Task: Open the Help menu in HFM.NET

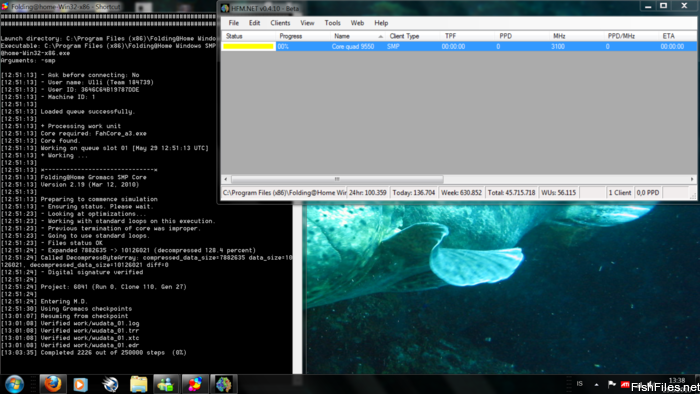Action: tap(381, 23)
